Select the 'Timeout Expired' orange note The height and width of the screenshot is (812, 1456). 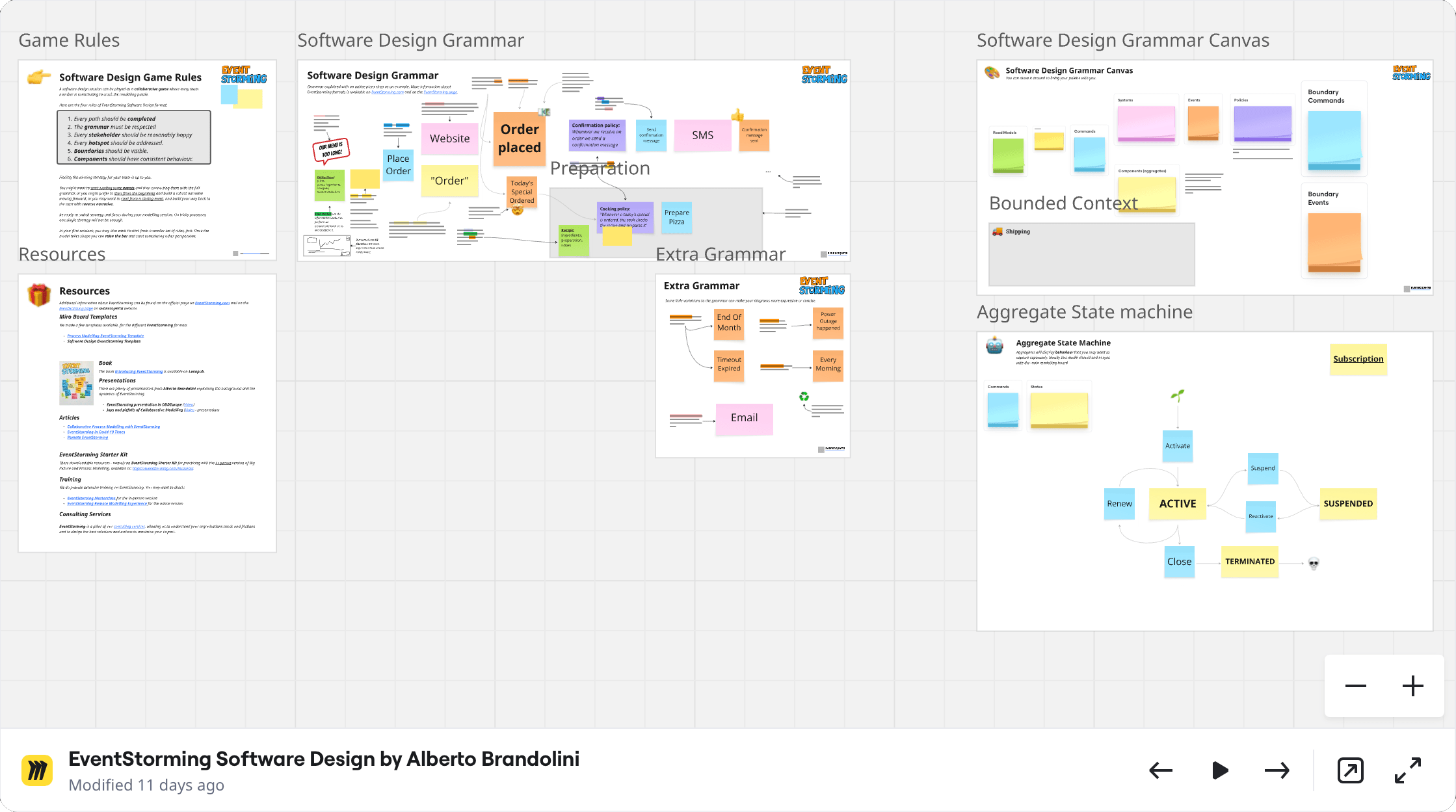[729, 365]
